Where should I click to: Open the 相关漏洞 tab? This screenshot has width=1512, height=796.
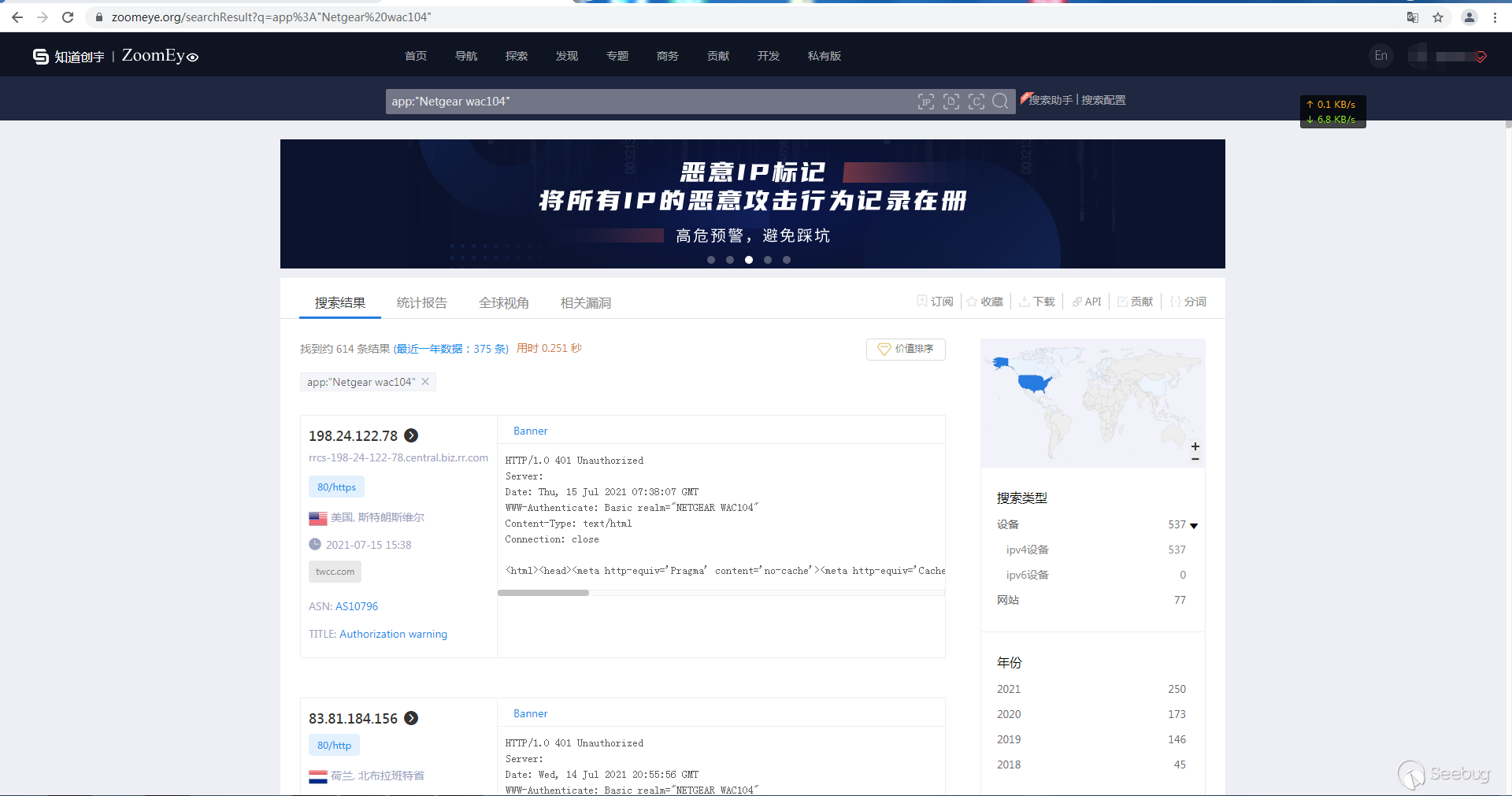(x=586, y=303)
